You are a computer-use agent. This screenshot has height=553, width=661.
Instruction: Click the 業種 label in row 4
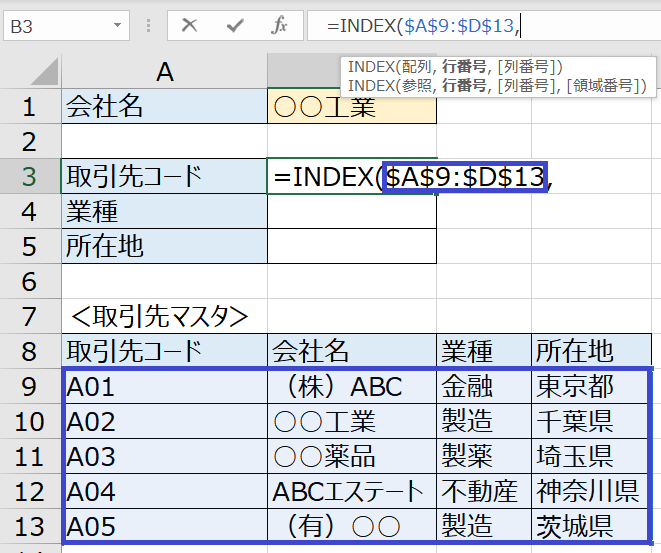(x=164, y=211)
